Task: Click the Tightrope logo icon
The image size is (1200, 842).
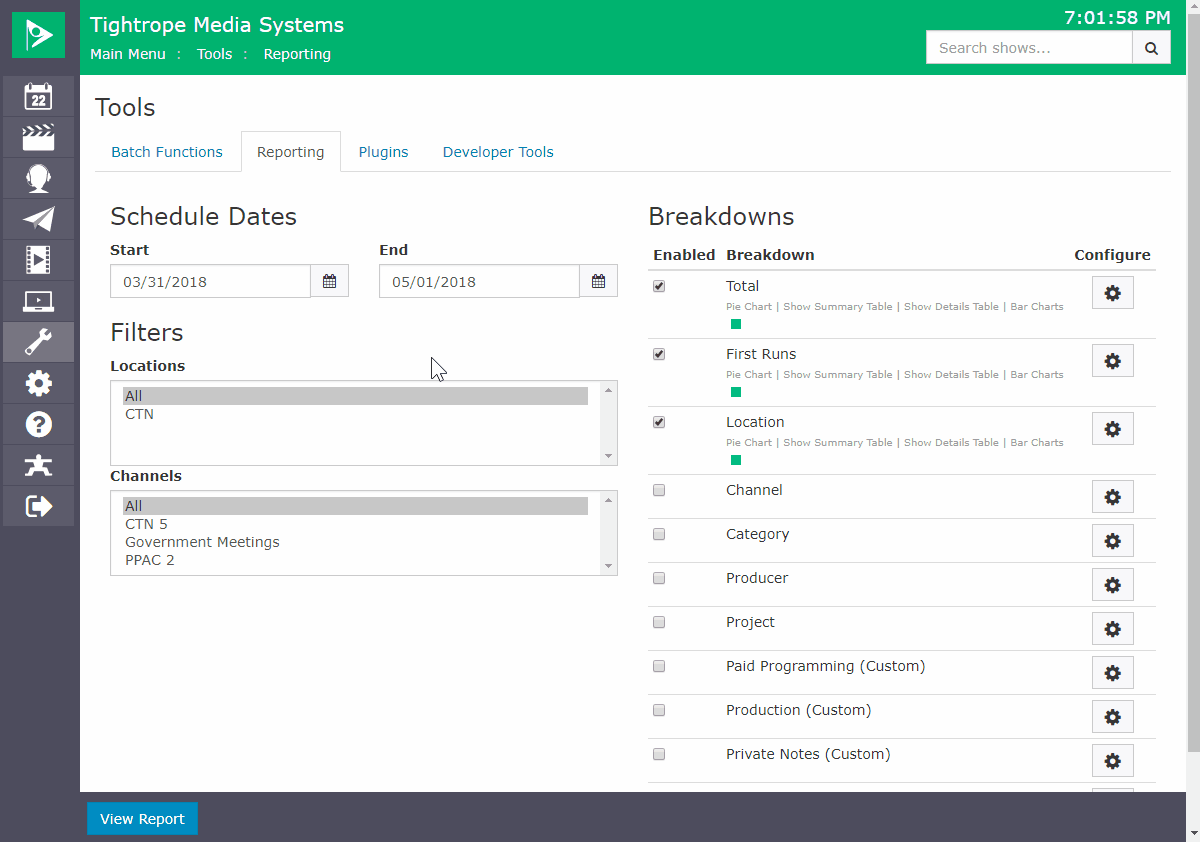Action: point(39,36)
